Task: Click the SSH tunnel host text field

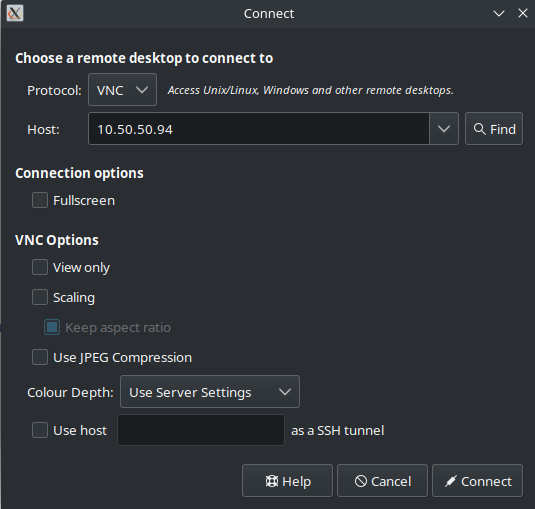Action: coord(201,430)
